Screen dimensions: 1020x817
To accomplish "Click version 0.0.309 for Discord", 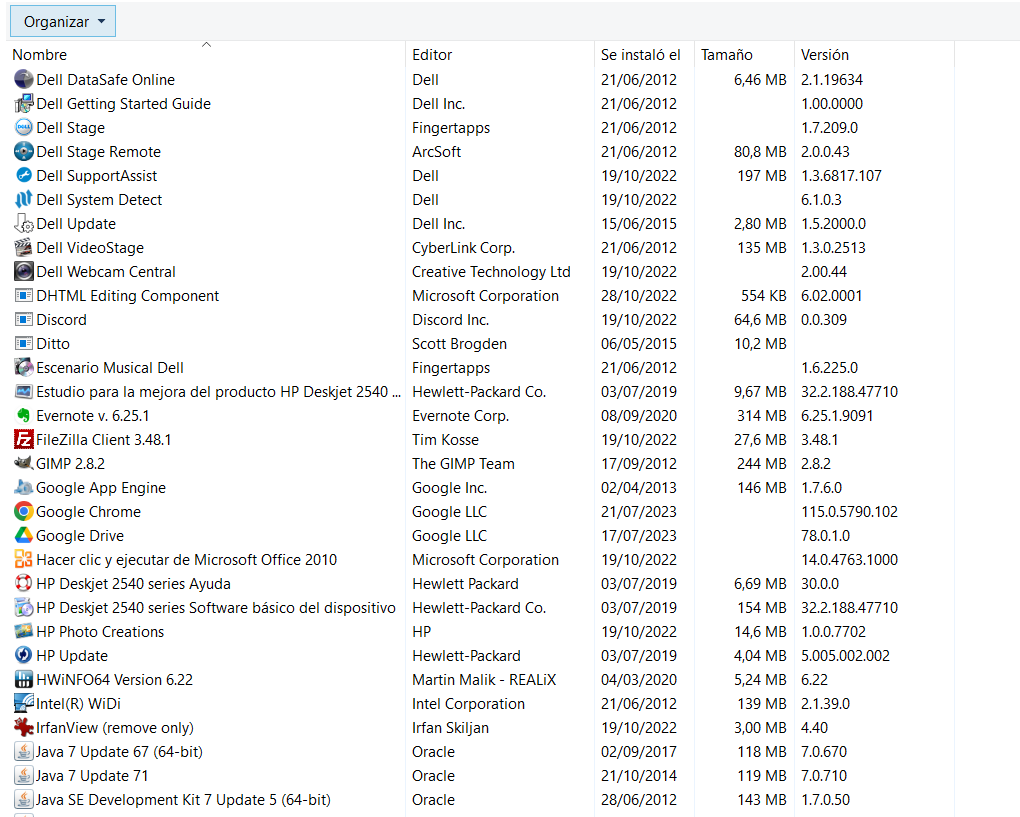I will [824, 320].
